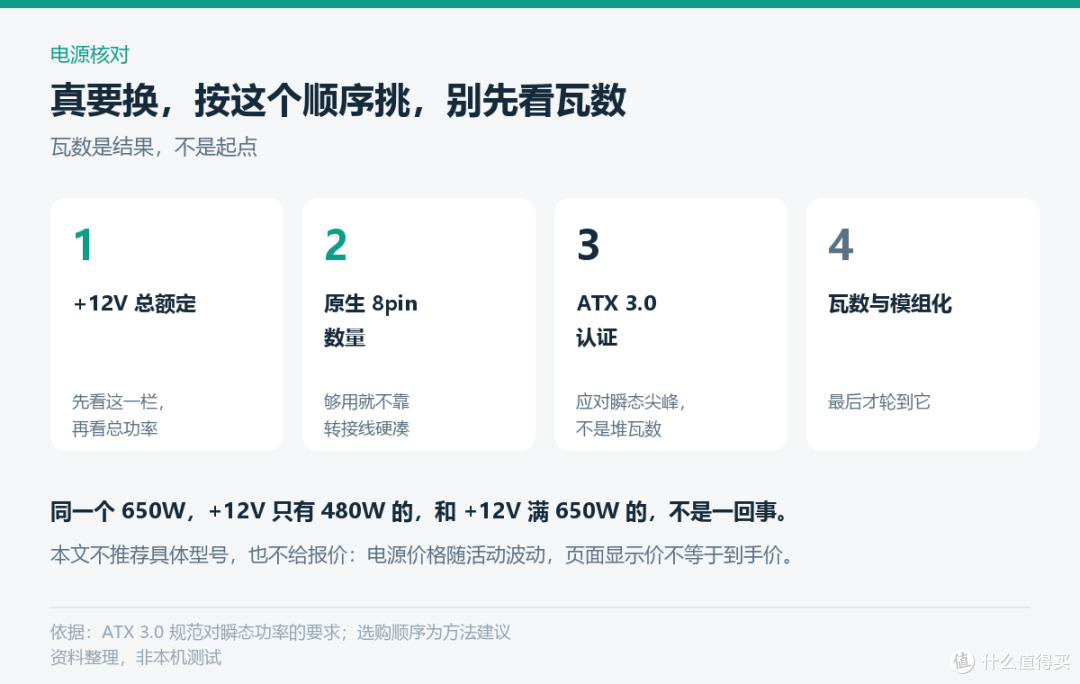Viewport: 1080px width, 684px height.
Task: Click the text '最后才轮到它'
Action: coord(879,402)
